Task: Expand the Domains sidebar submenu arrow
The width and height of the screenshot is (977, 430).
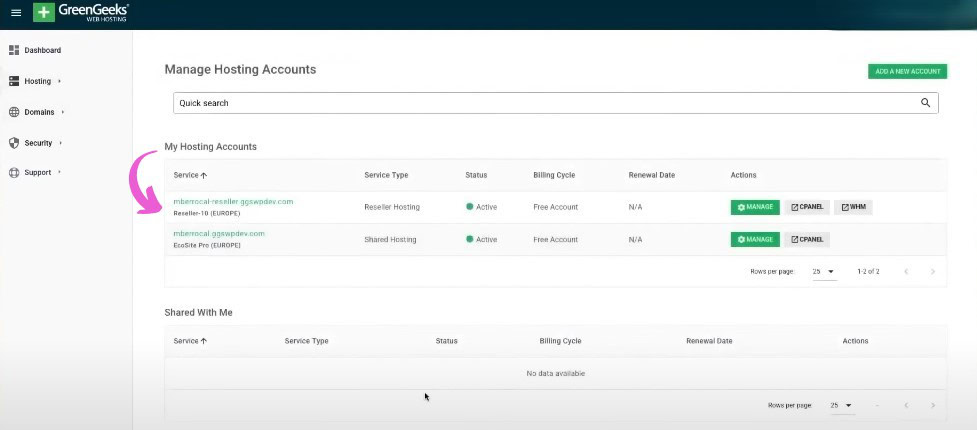Action: coord(63,112)
